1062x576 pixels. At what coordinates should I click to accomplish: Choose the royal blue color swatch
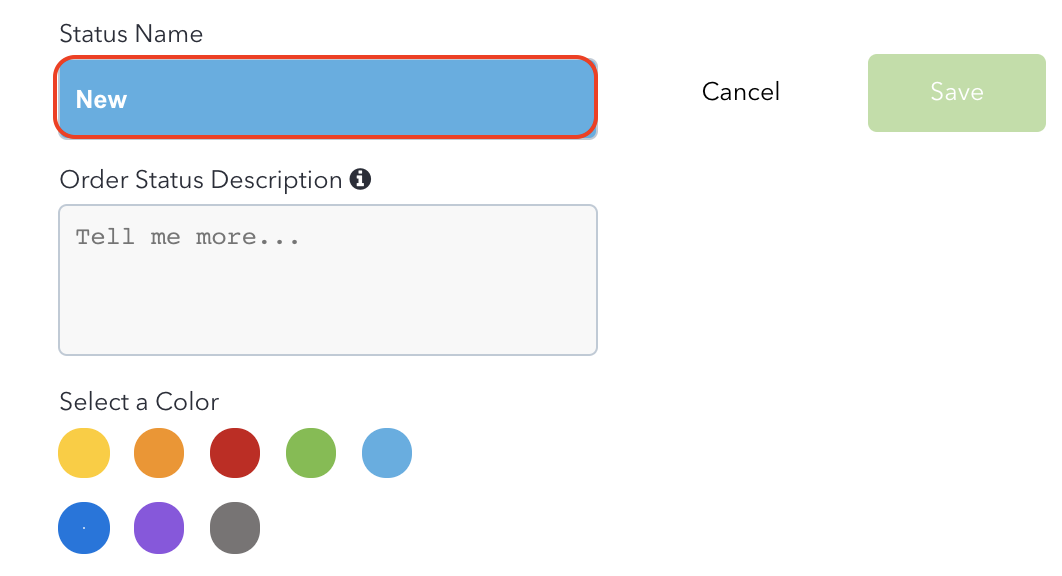[84, 528]
